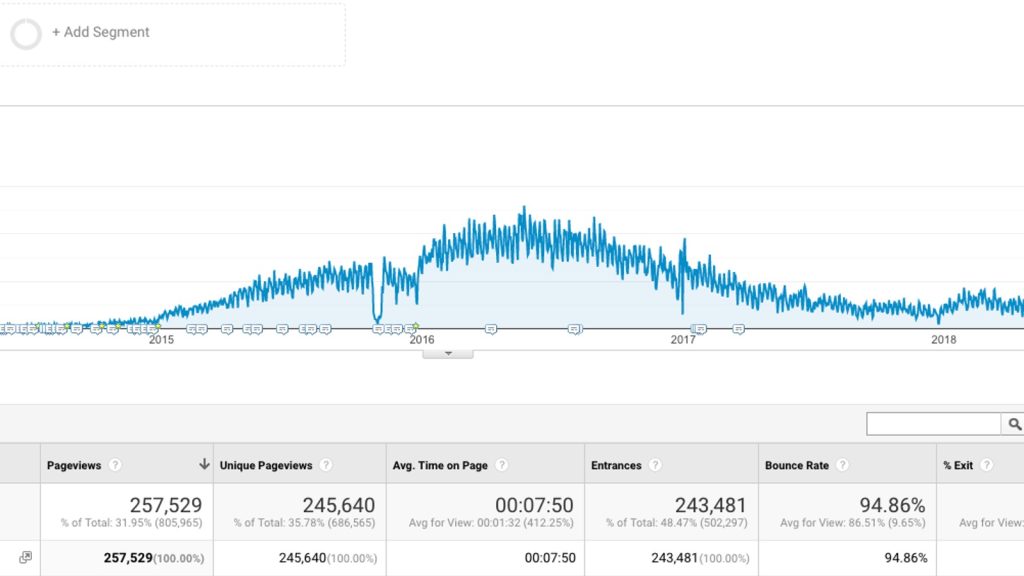Image resolution: width=1024 pixels, height=576 pixels.
Task: Open the annotation marker in mid-2016
Action: tap(574, 328)
